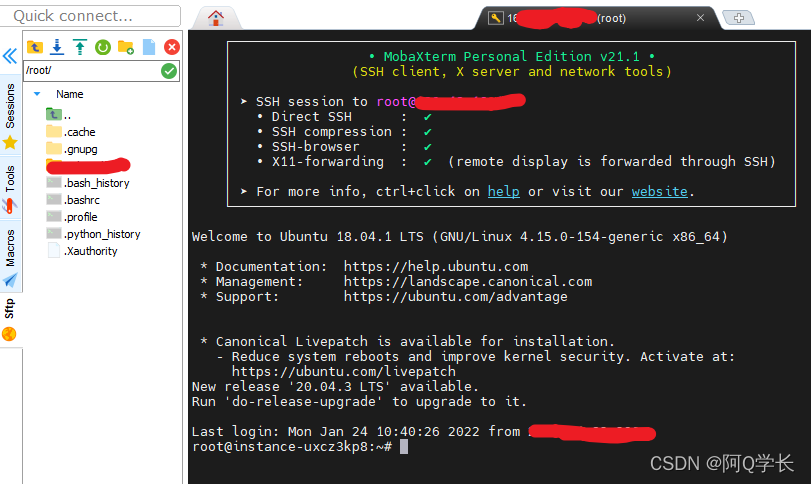Click the house icon on home tab
Image resolution: width=811 pixels, height=484 pixels.
pyautogui.click(x=216, y=18)
